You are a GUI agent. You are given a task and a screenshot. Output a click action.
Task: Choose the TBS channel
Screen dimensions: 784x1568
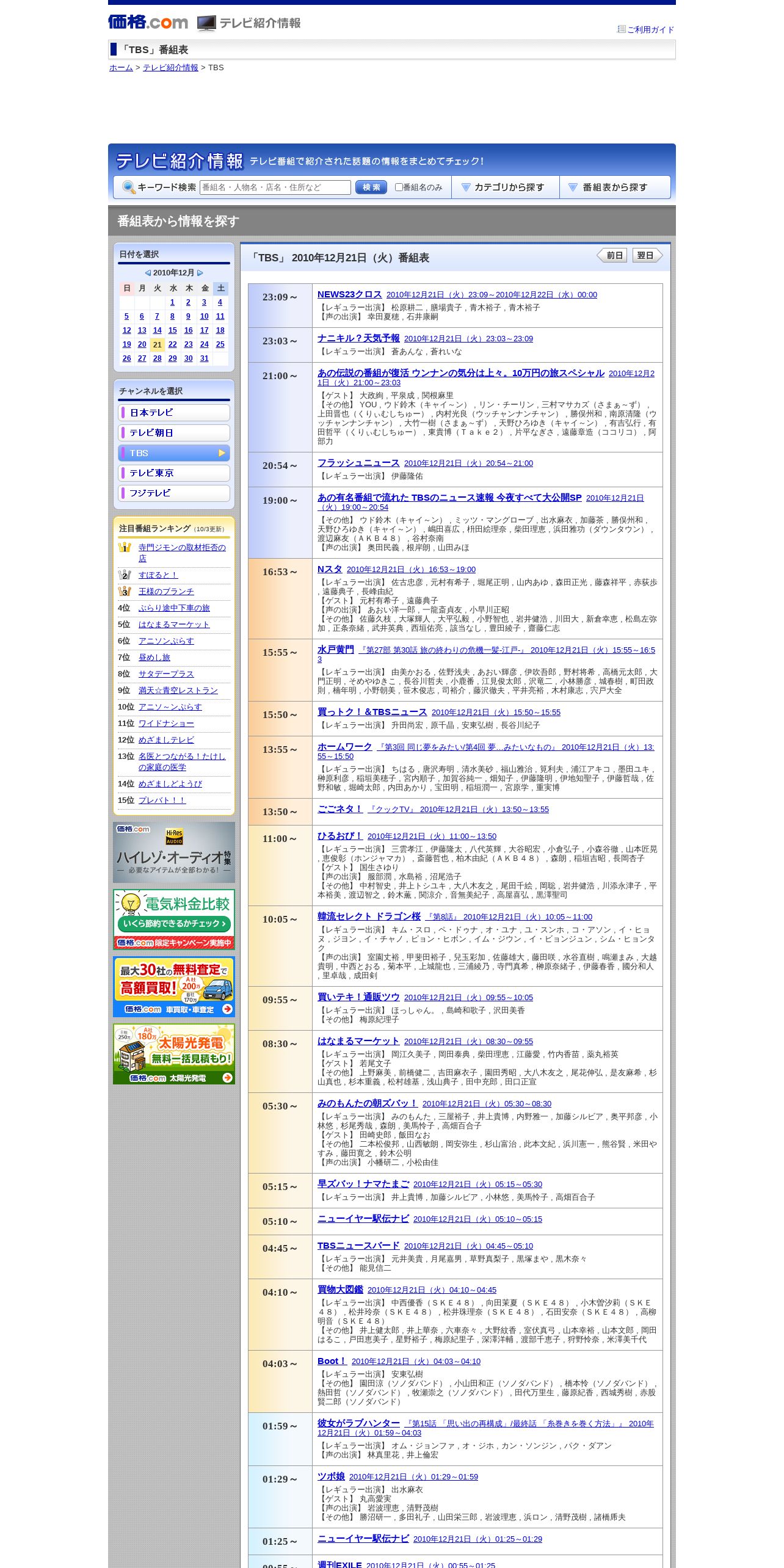[174, 453]
